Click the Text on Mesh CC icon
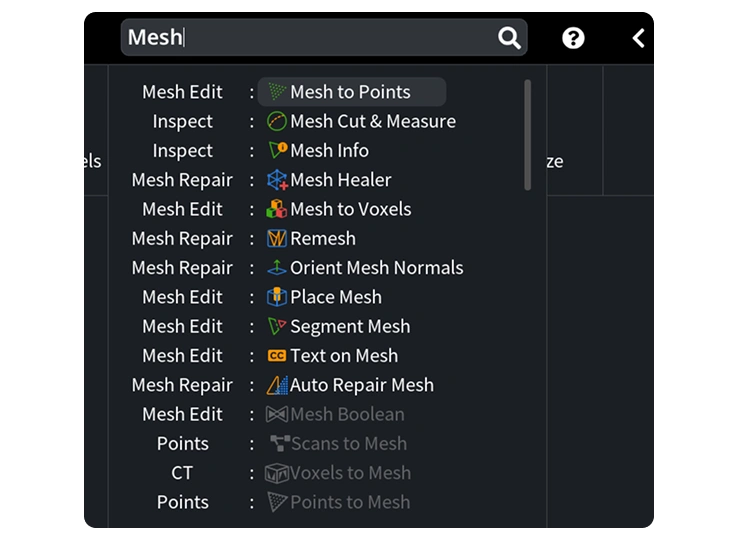This screenshot has width=735, height=540. click(277, 356)
